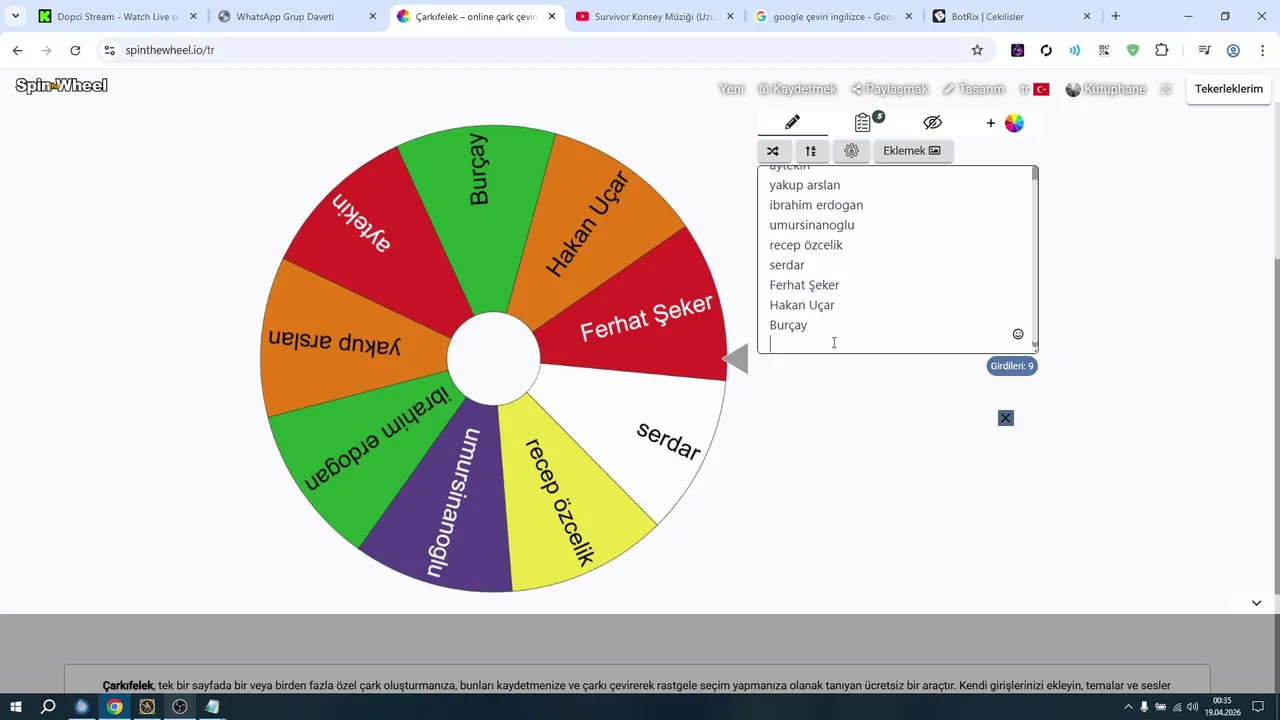This screenshot has height=720, width=1280.
Task: Toggle the hide entries eye icon
Action: (x=932, y=122)
